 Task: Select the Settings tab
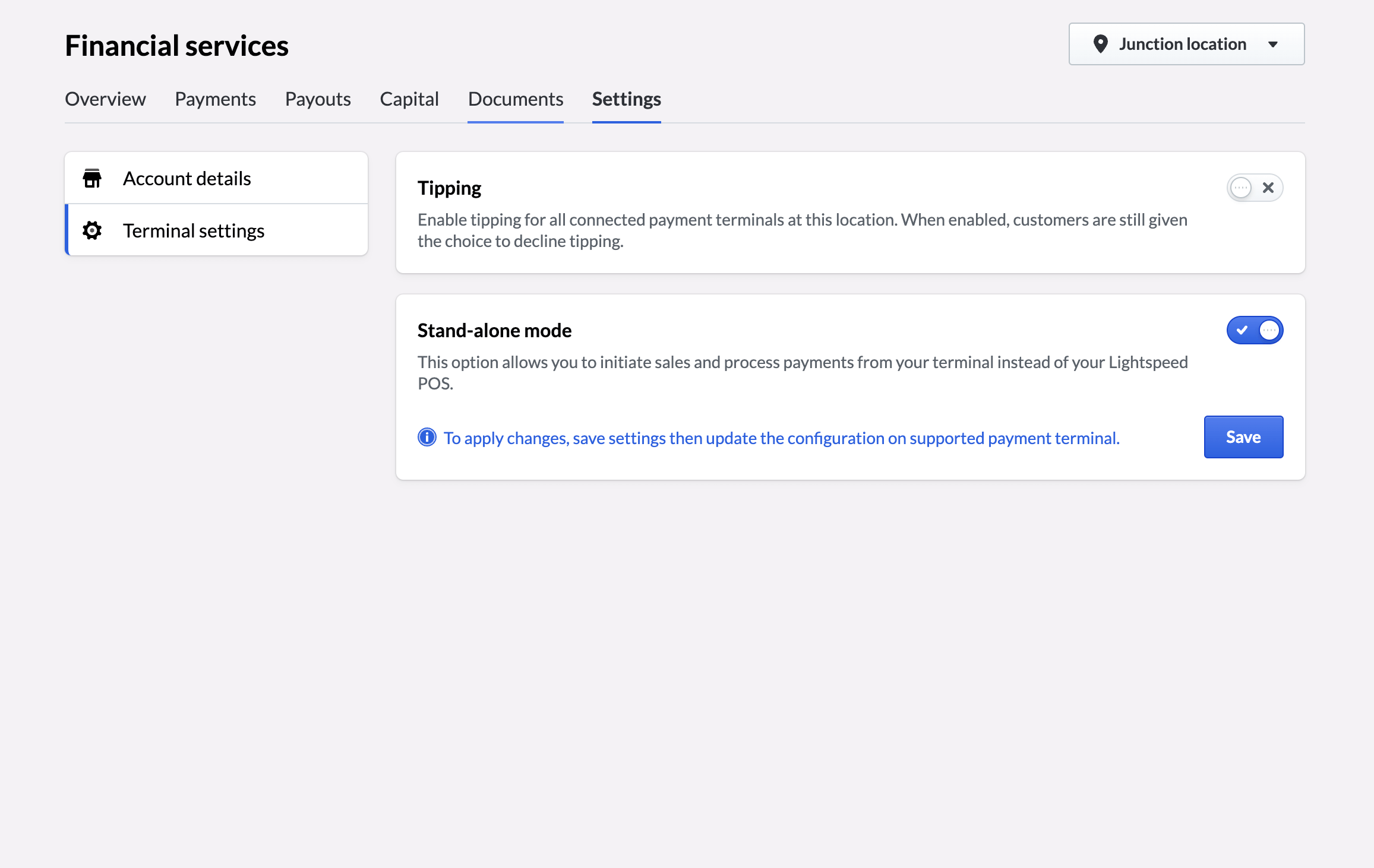[626, 99]
